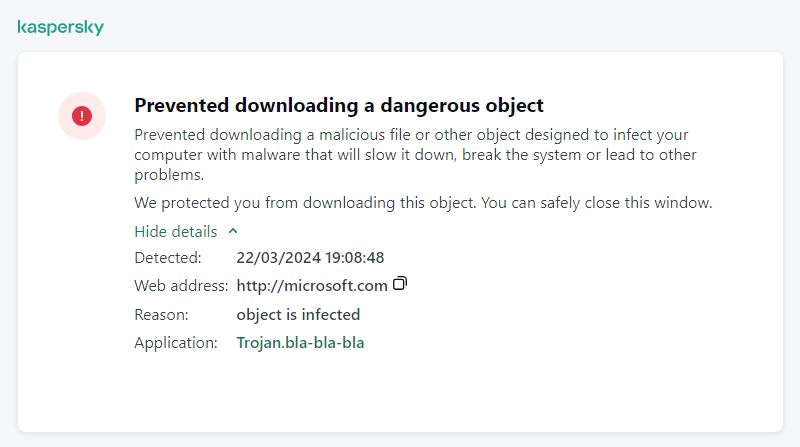Select the detected timestamp 22/03/2024 19:08:48
800x447 pixels.
(310, 257)
